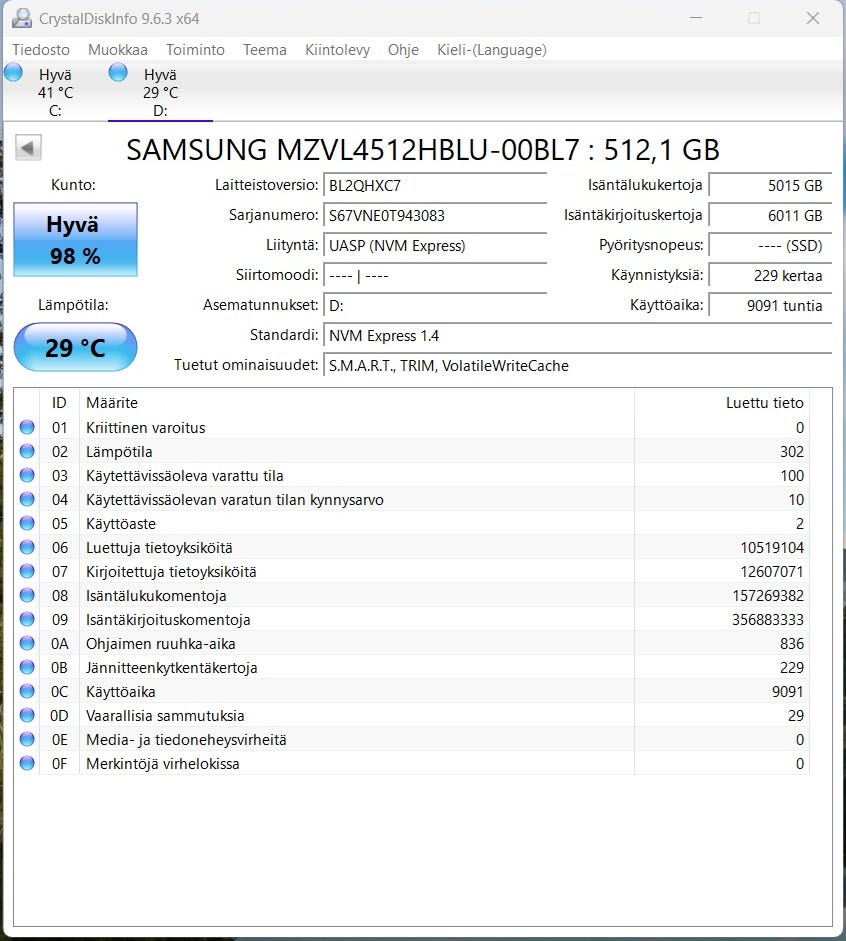Open the Kiintolevy menu
Image resolution: width=846 pixels, height=941 pixels.
(337, 50)
